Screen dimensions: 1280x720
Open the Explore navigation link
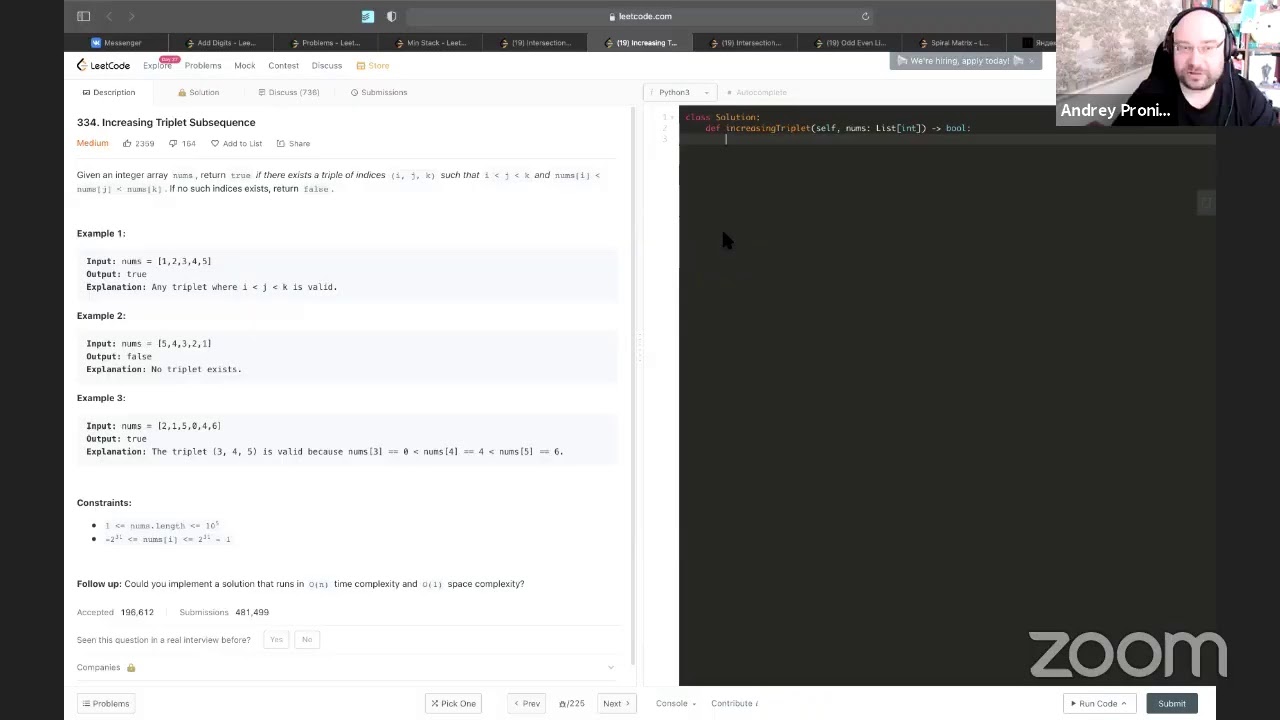pyautogui.click(x=157, y=65)
